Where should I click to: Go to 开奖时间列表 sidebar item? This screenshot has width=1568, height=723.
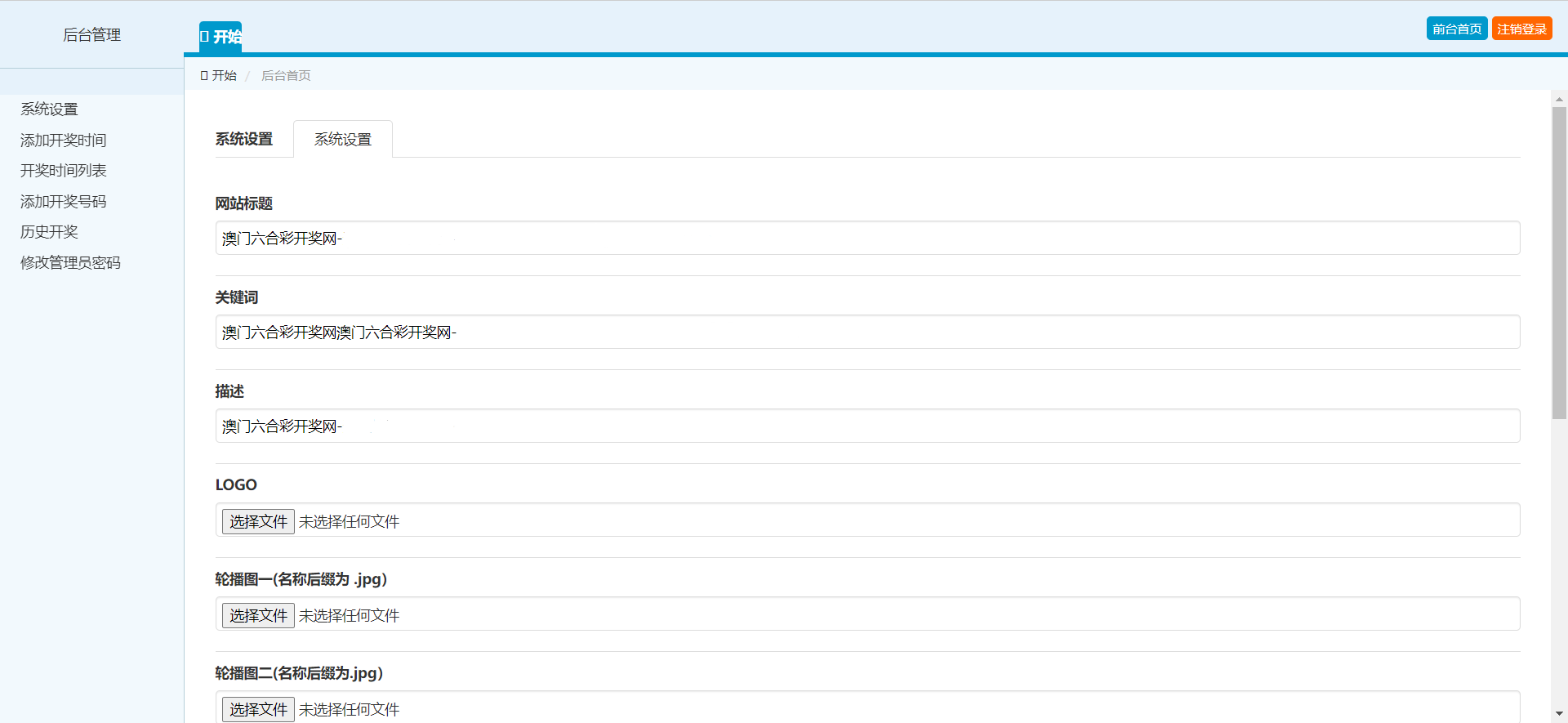[63, 171]
